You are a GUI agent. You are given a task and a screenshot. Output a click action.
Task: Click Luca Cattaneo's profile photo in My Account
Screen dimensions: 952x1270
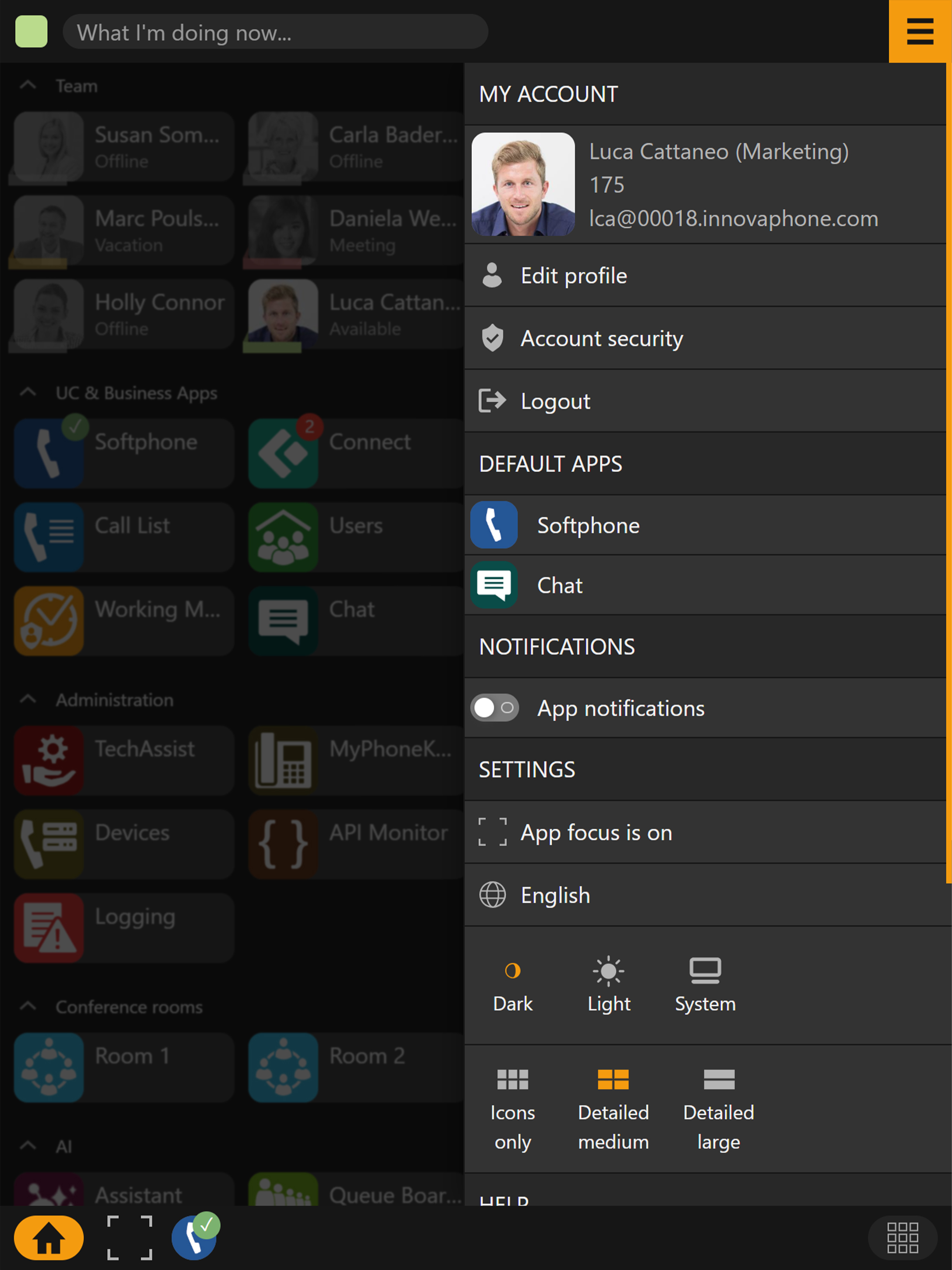(523, 184)
